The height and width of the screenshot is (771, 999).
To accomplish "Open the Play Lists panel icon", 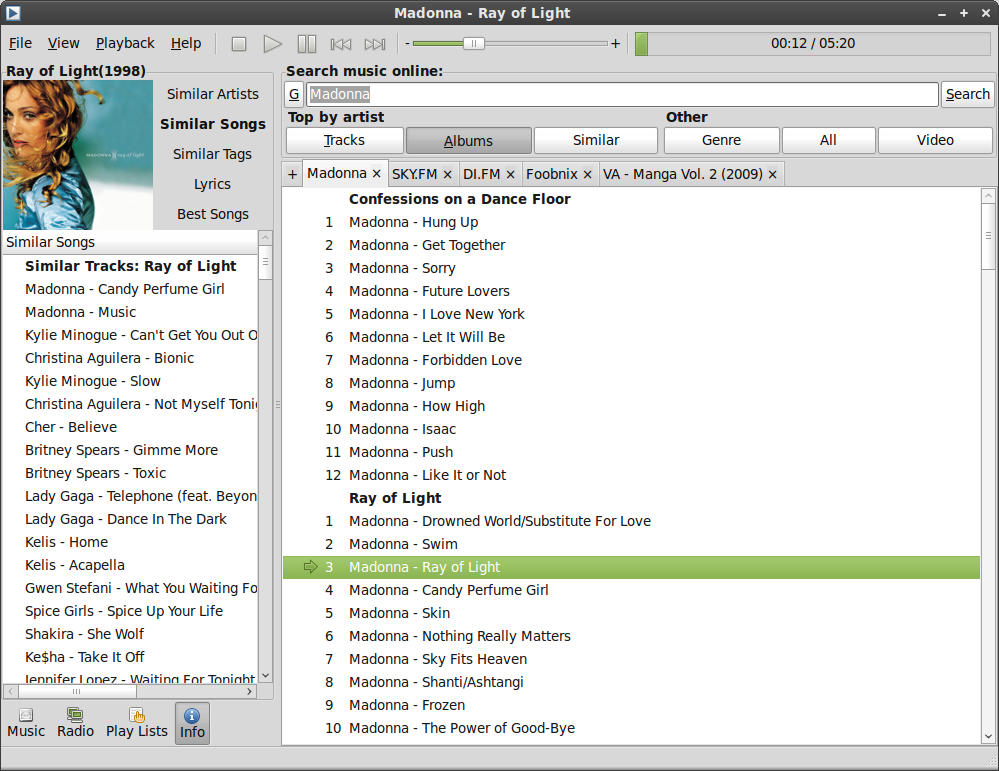I will [136, 723].
